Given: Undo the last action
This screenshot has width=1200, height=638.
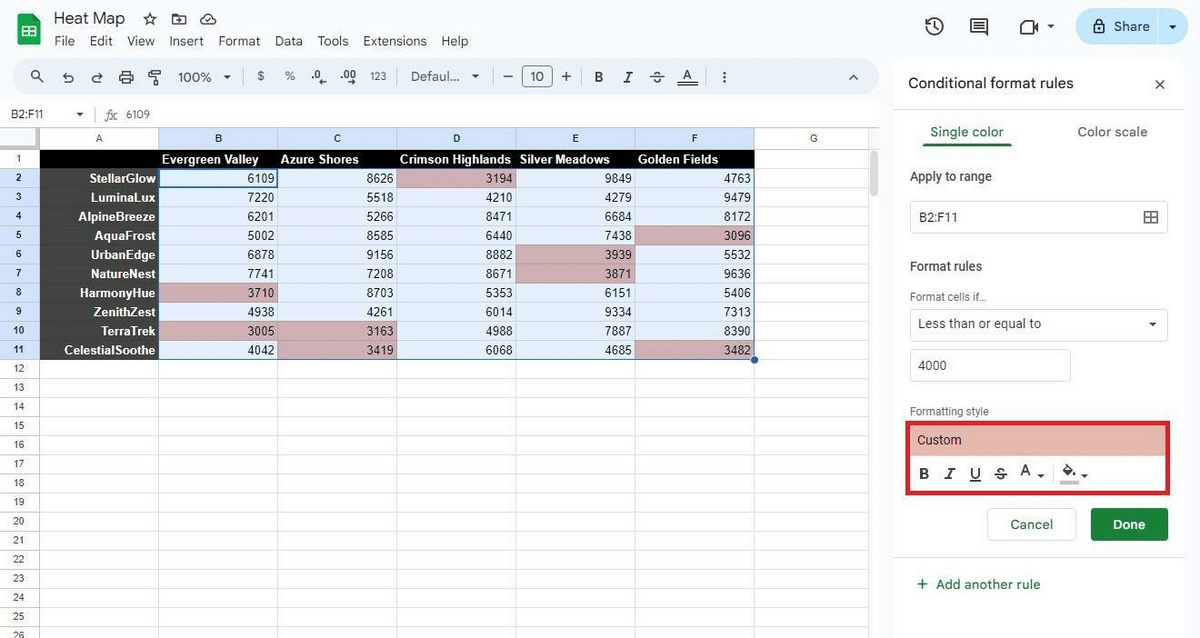Looking at the screenshot, I should (68, 77).
